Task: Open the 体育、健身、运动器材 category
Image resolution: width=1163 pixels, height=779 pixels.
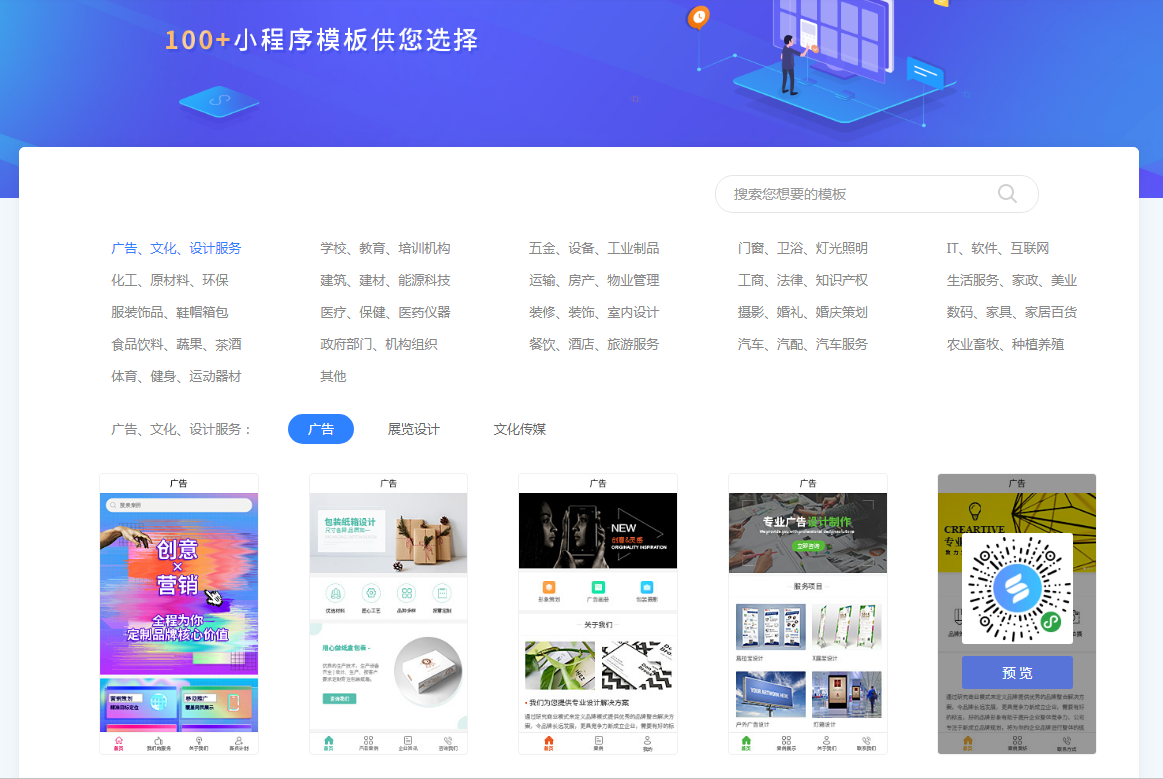Action: click(176, 375)
